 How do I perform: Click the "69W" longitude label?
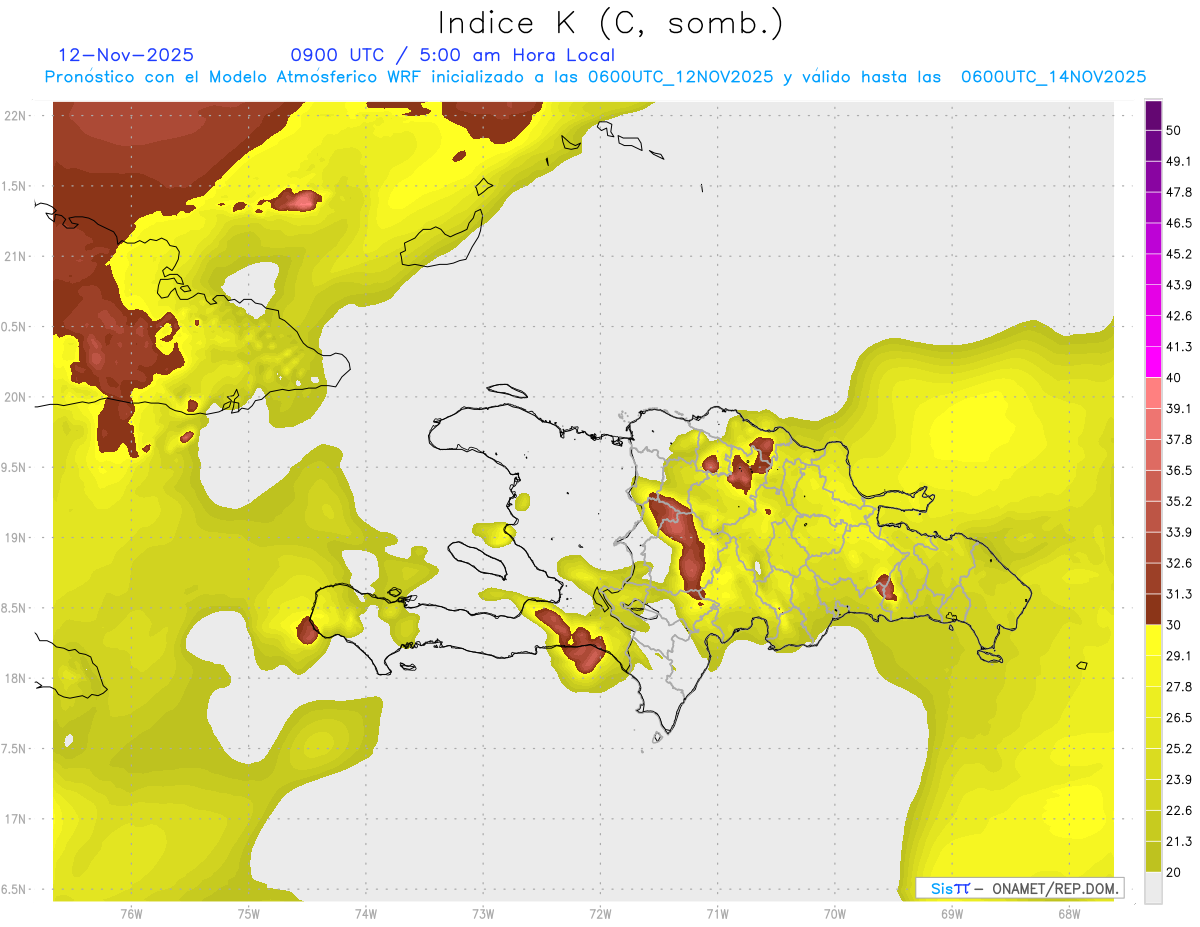[x=952, y=914]
